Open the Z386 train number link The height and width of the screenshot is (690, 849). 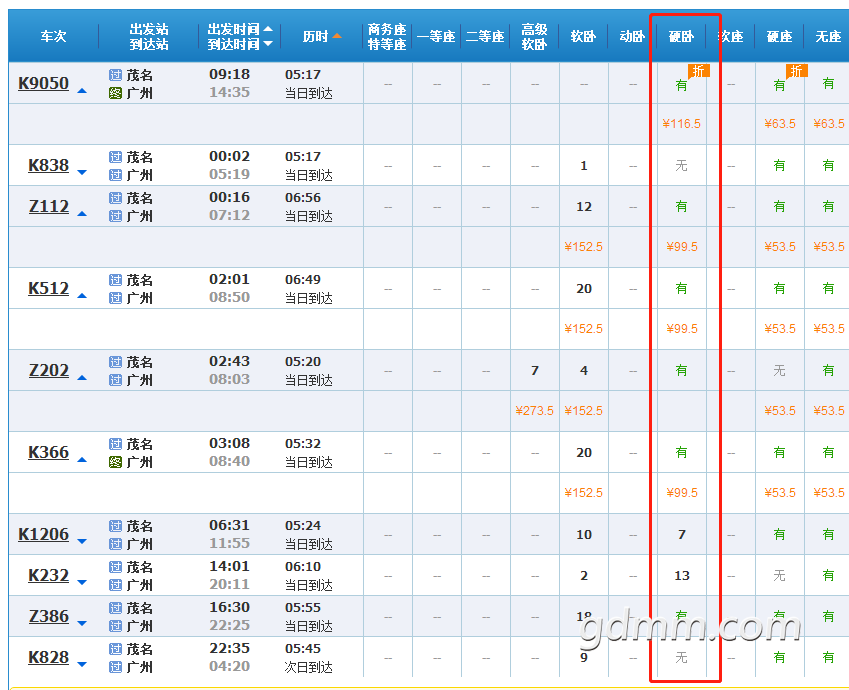(49, 616)
